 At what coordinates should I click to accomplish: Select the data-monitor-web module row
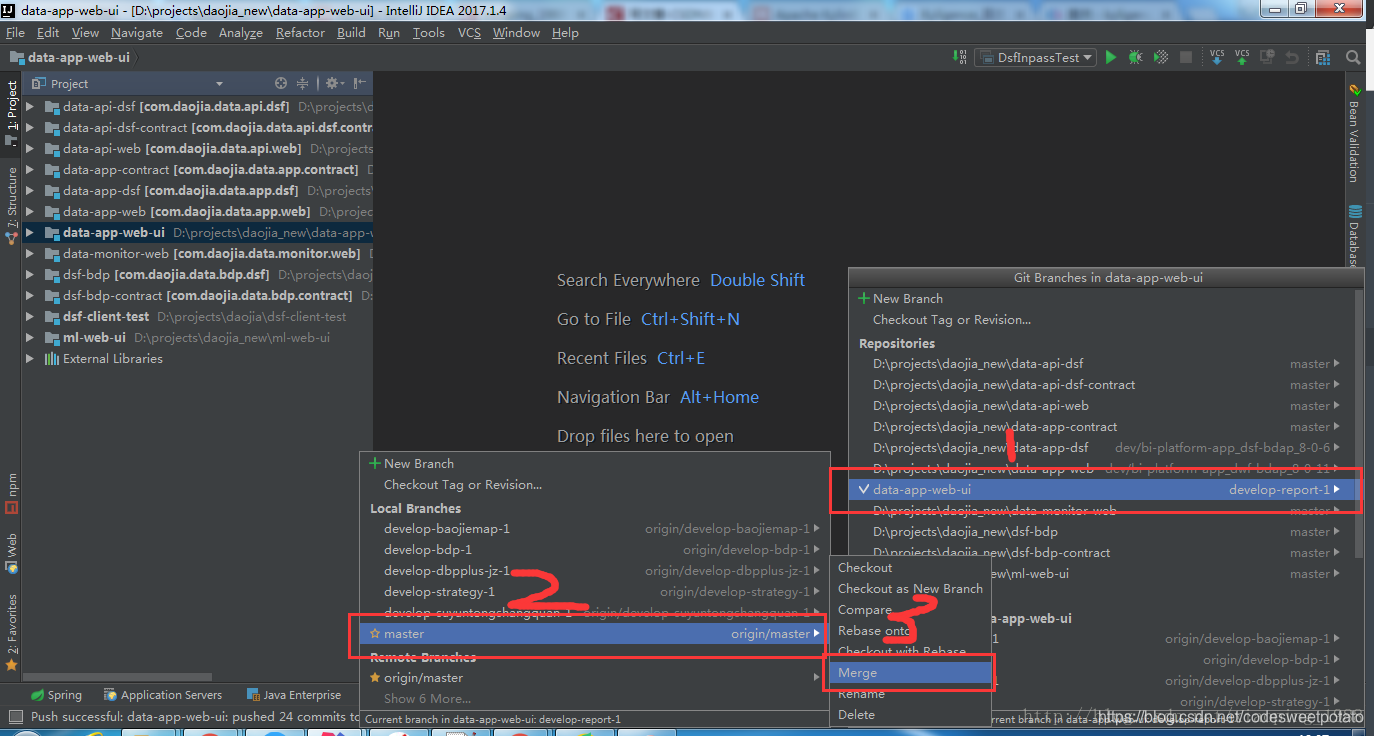click(197, 254)
